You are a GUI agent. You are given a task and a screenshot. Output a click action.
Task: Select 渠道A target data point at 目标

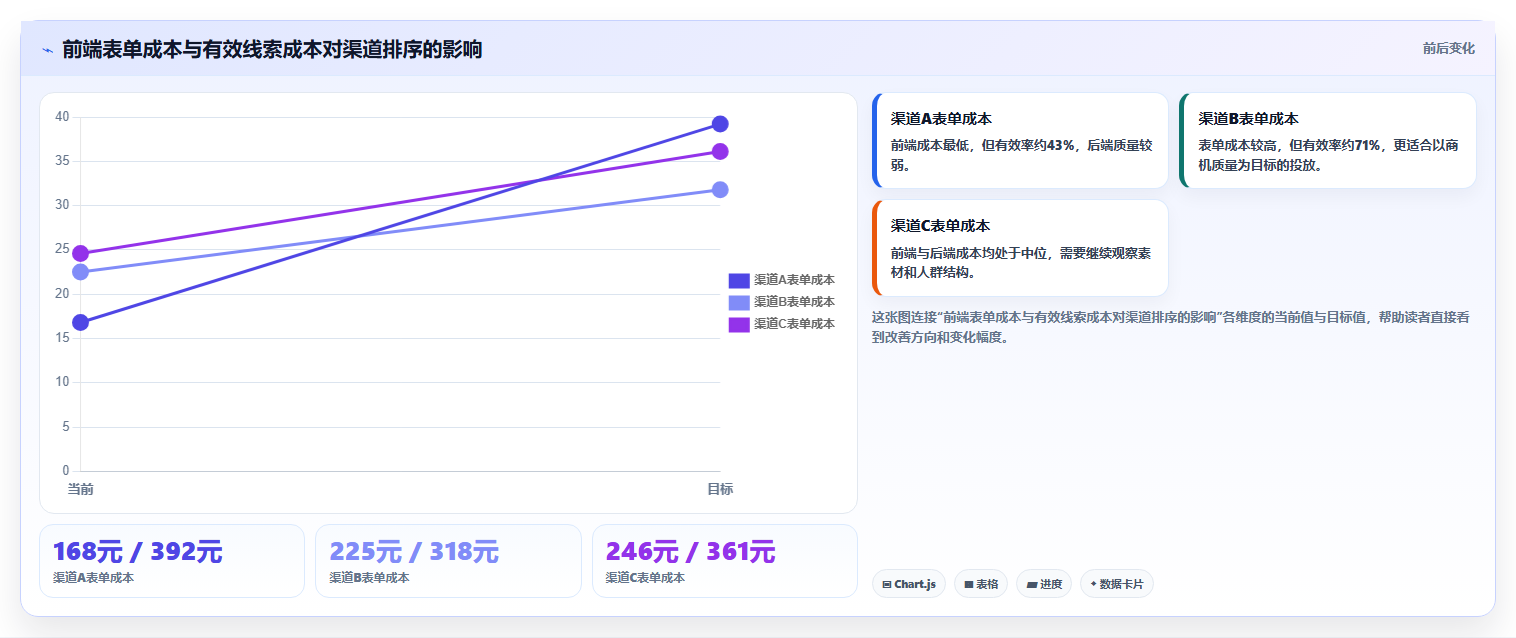720,124
